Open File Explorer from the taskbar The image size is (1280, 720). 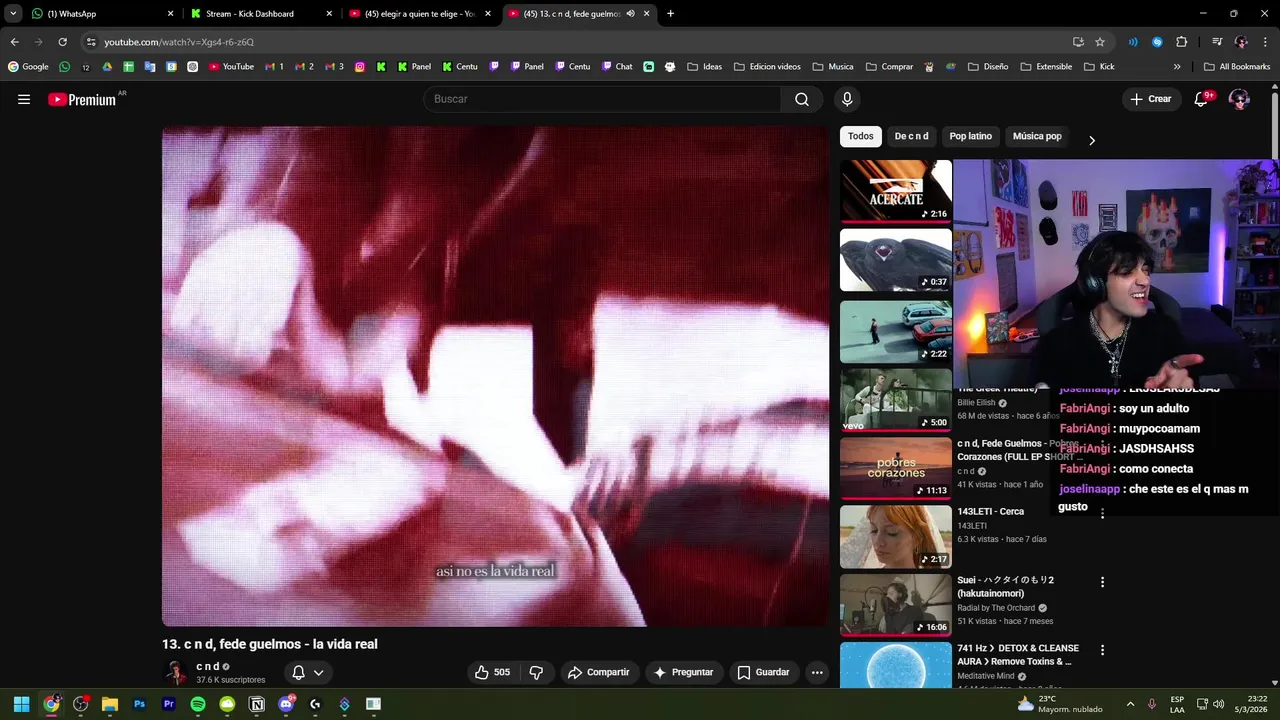coord(110,704)
